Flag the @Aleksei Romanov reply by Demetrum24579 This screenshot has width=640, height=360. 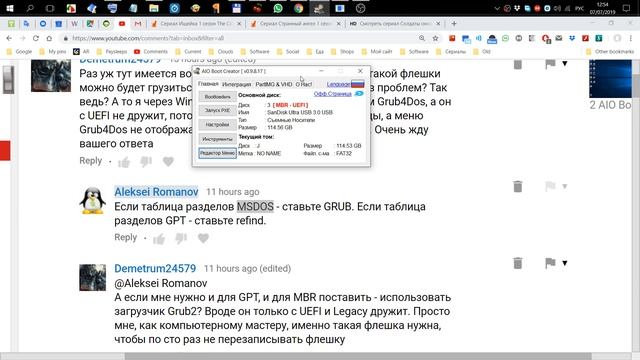point(550,263)
